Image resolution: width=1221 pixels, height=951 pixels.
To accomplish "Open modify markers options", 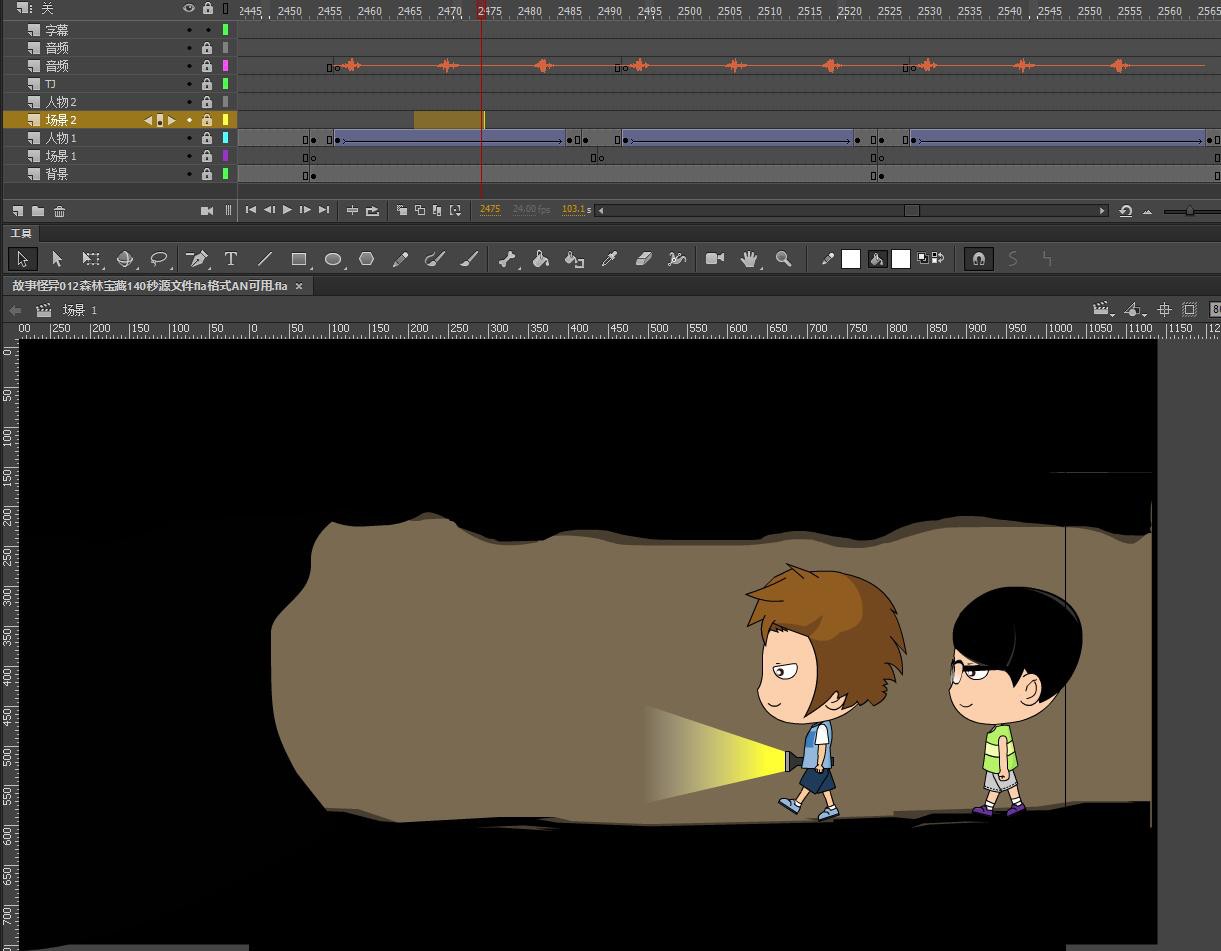I will 455,210.
